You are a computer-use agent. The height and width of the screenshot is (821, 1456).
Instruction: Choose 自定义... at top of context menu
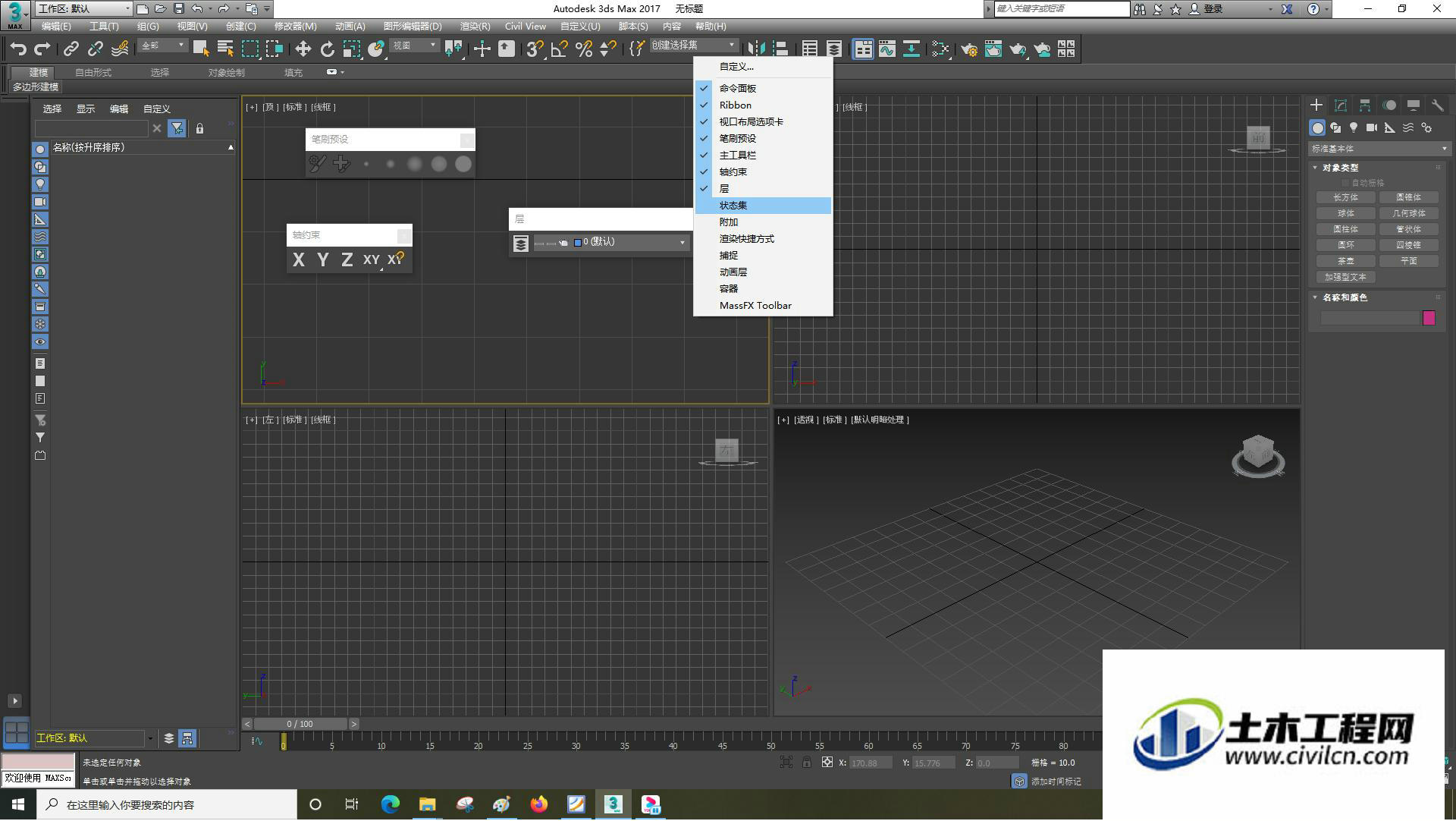pos(764,67)
